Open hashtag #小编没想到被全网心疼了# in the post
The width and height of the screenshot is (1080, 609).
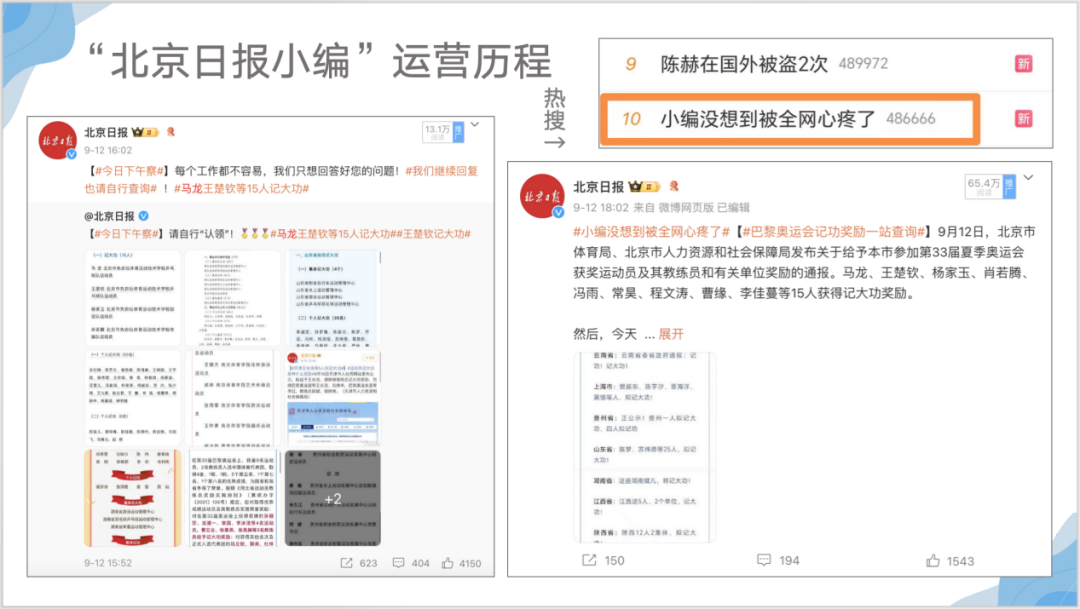coord(651,232)
